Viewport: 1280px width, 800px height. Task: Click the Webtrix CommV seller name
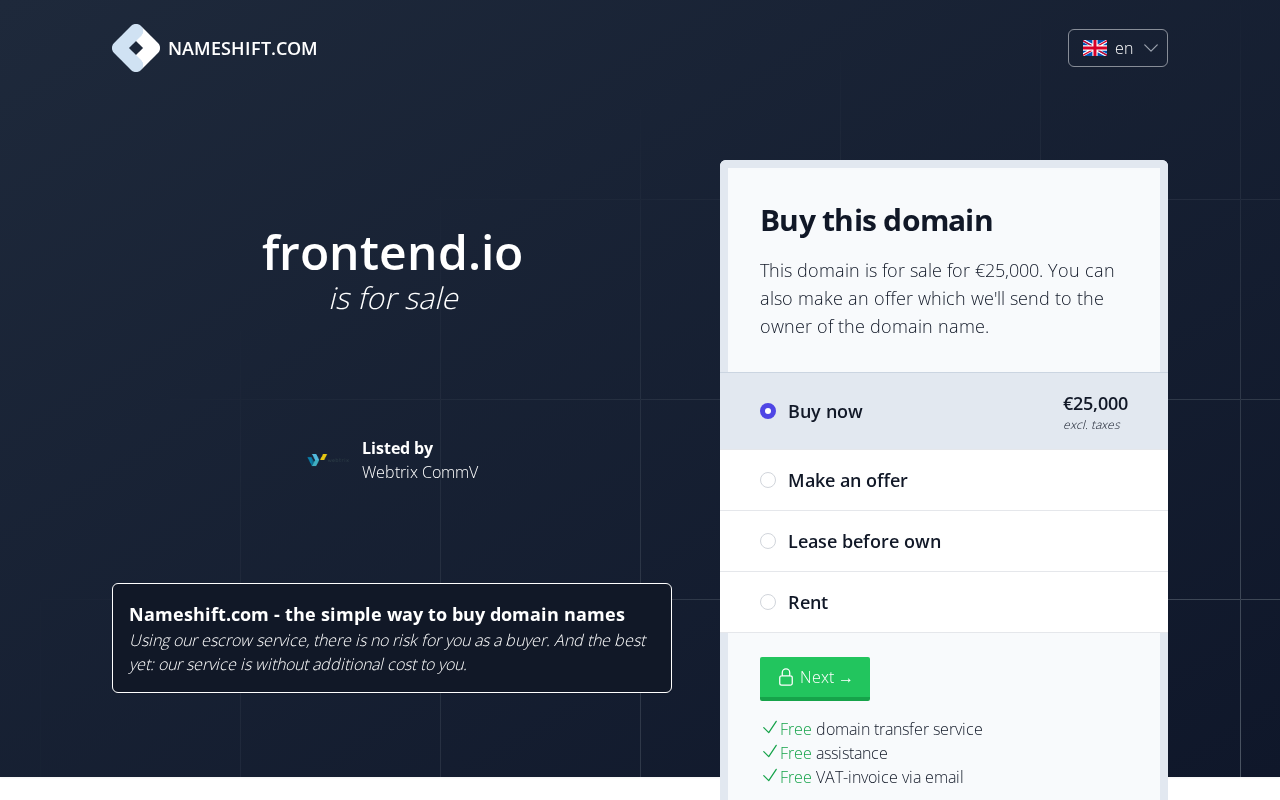point(420,472)
